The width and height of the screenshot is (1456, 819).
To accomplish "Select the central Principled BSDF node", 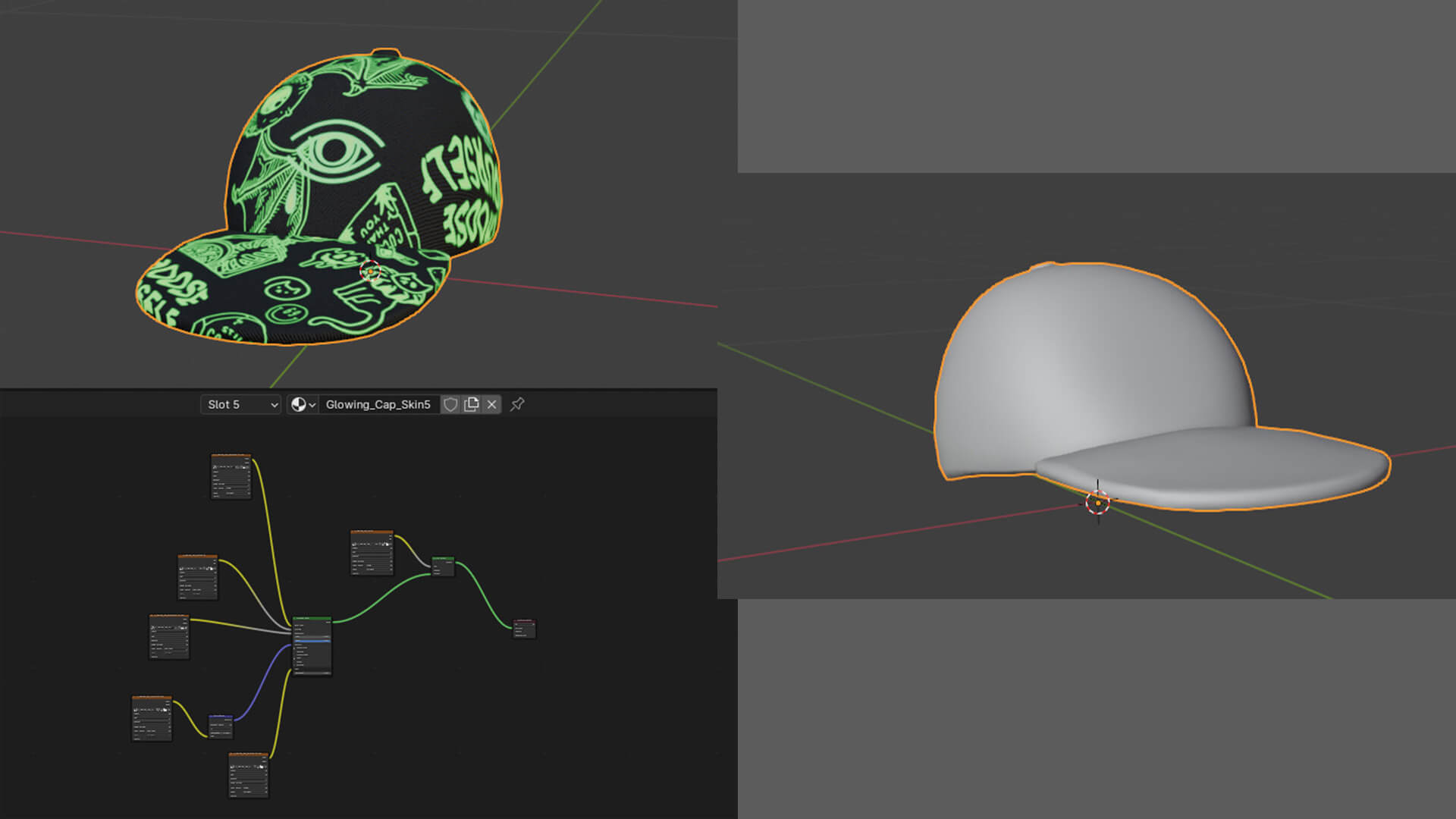I will [312, 645].
